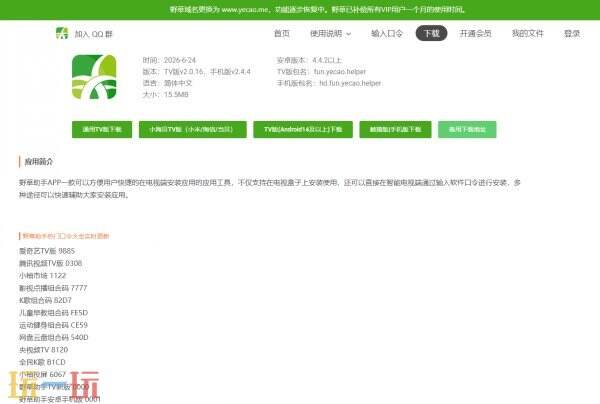The image size is (600, 404).
Task: Click the row 全民K歌 81CD
Action: tap(42, 362)
